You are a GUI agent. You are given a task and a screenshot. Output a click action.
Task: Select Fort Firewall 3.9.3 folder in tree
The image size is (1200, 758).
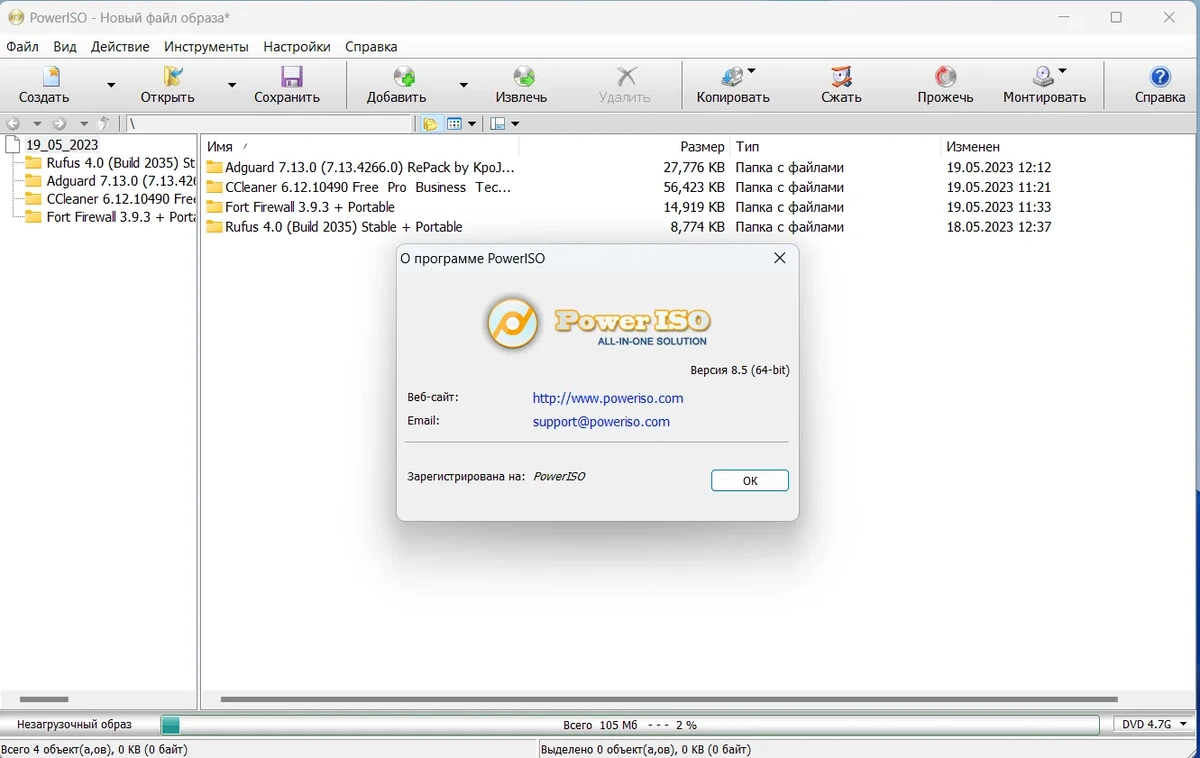[x=120, y=217]
